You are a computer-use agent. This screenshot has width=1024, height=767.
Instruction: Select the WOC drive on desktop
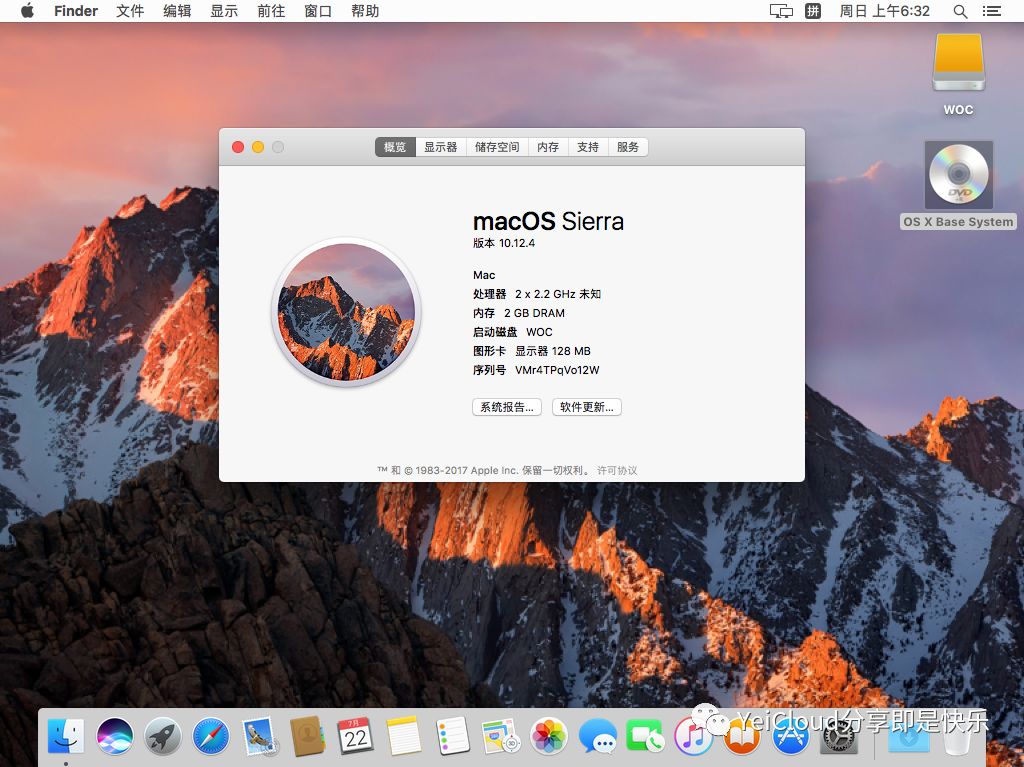click(958, 63)
